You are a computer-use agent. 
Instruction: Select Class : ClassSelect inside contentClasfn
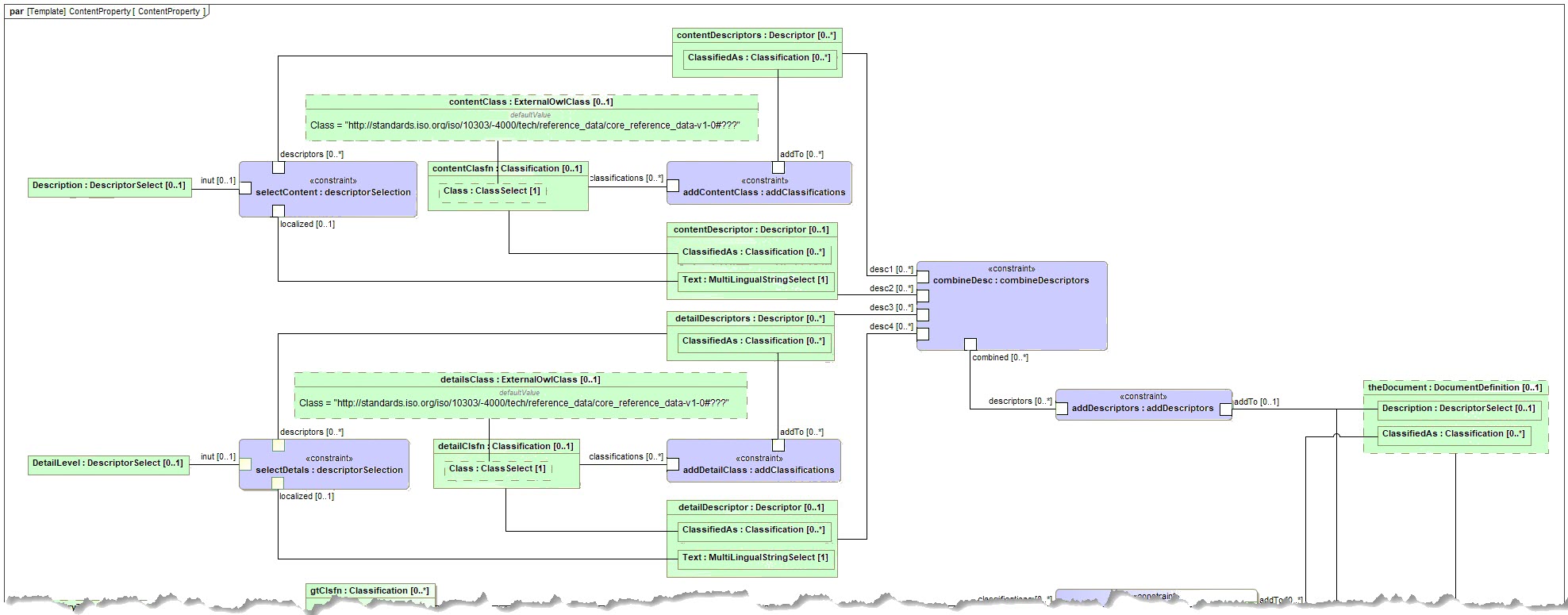coord(492,191)
